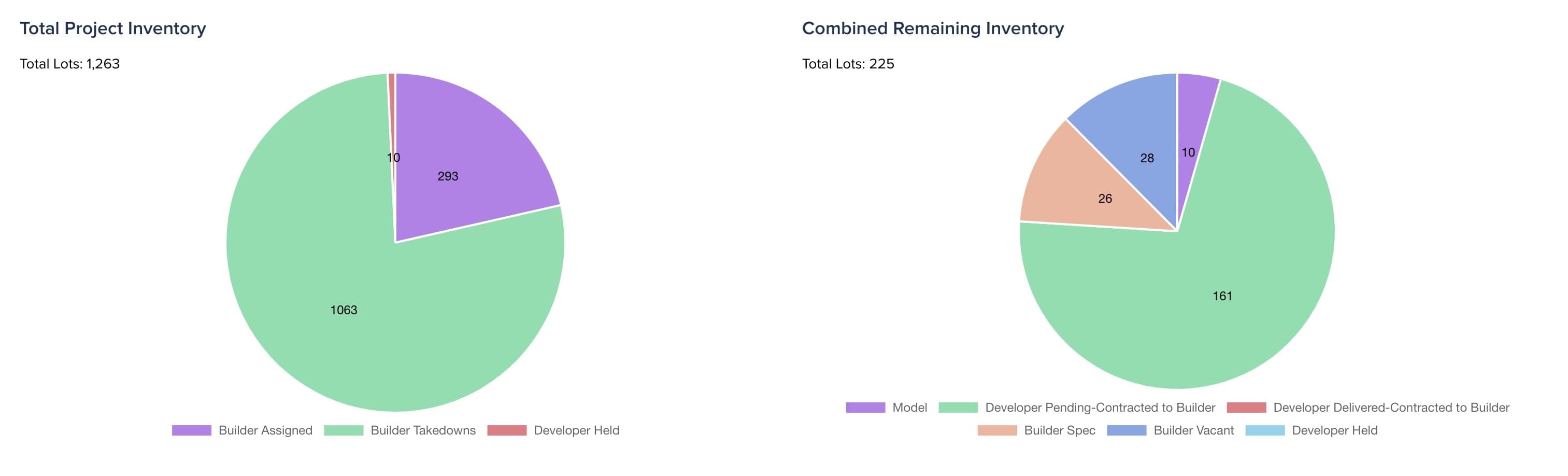Click the Combined Remaining Inventory heading

pyautogui.click(x=933, y=29)
